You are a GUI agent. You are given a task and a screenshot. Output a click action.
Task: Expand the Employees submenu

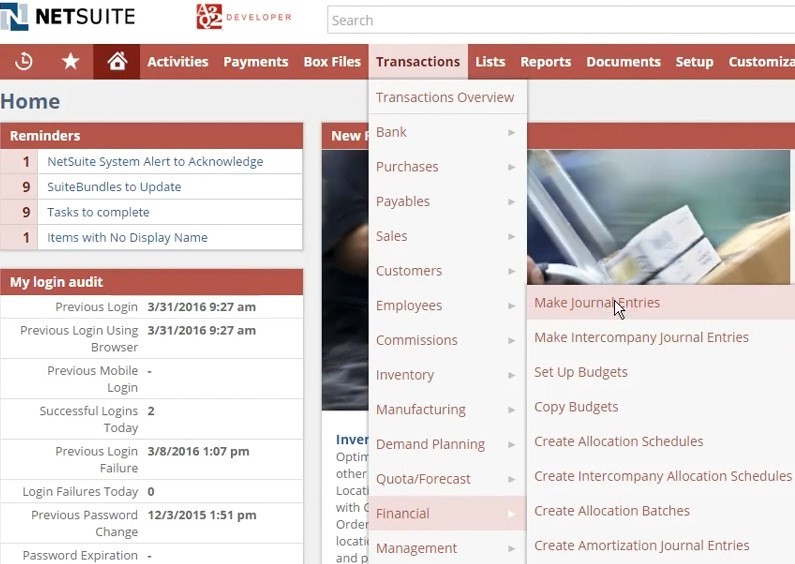pyautogui.click(x=448, y=305)
